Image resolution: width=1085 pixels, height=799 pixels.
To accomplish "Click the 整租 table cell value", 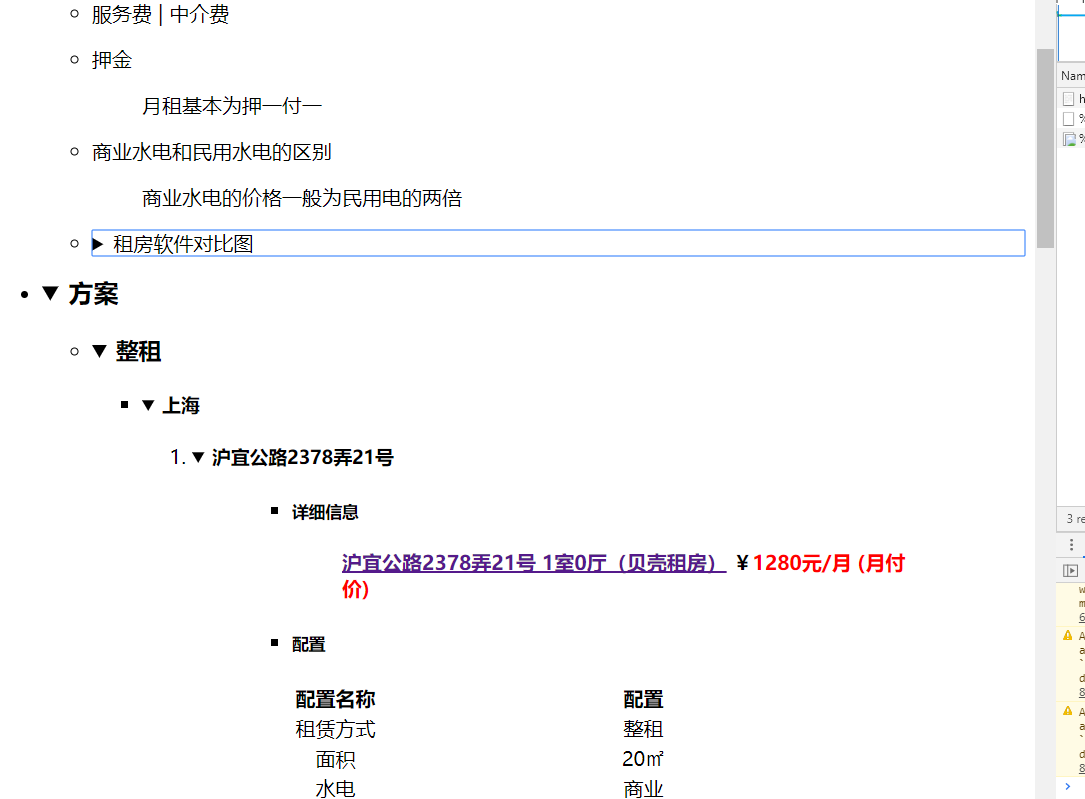I will [643, 729].
